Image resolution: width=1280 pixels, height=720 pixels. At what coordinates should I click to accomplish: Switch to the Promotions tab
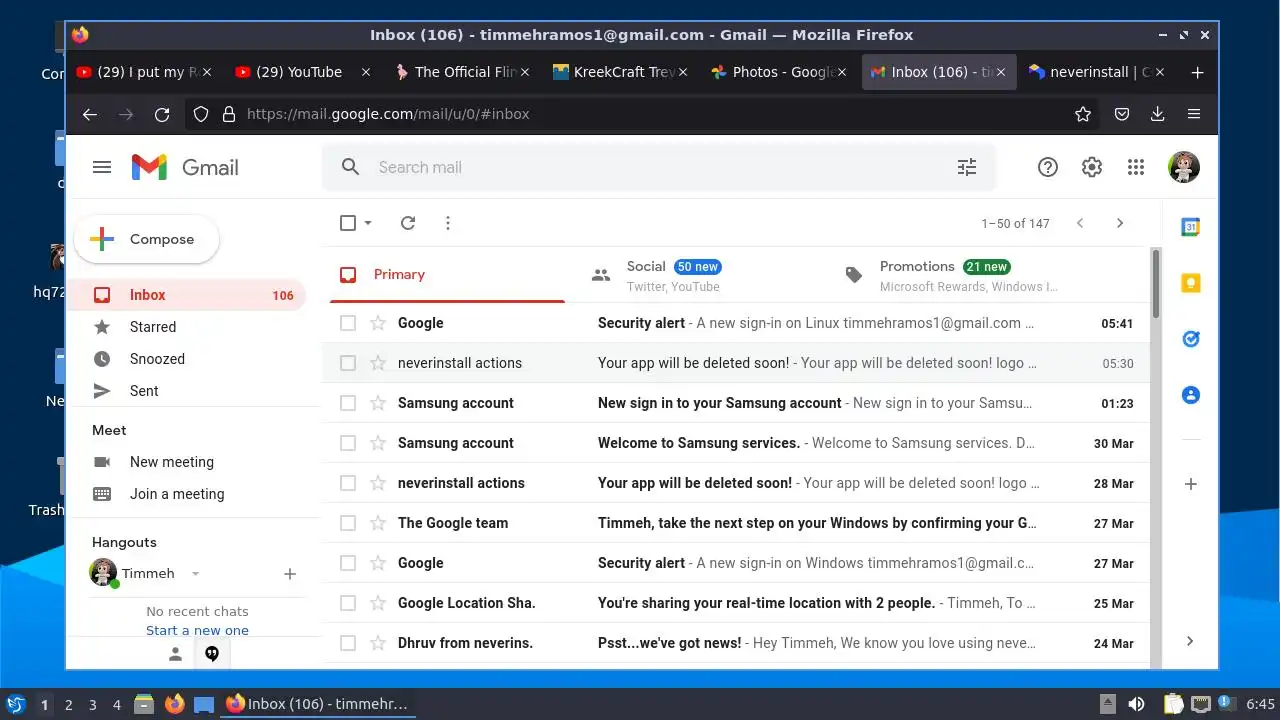(953, 275)
